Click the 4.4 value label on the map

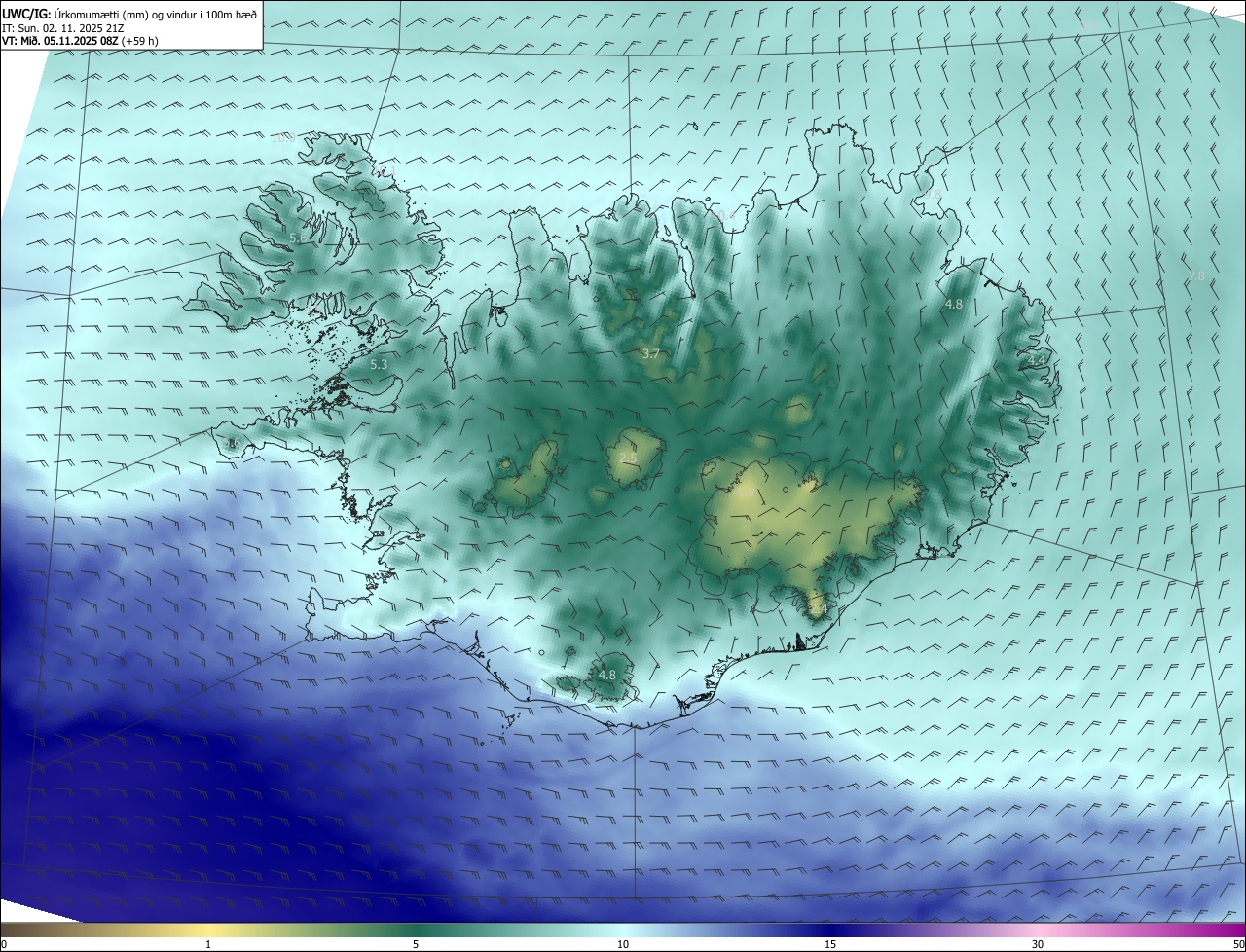(1036, 361)
